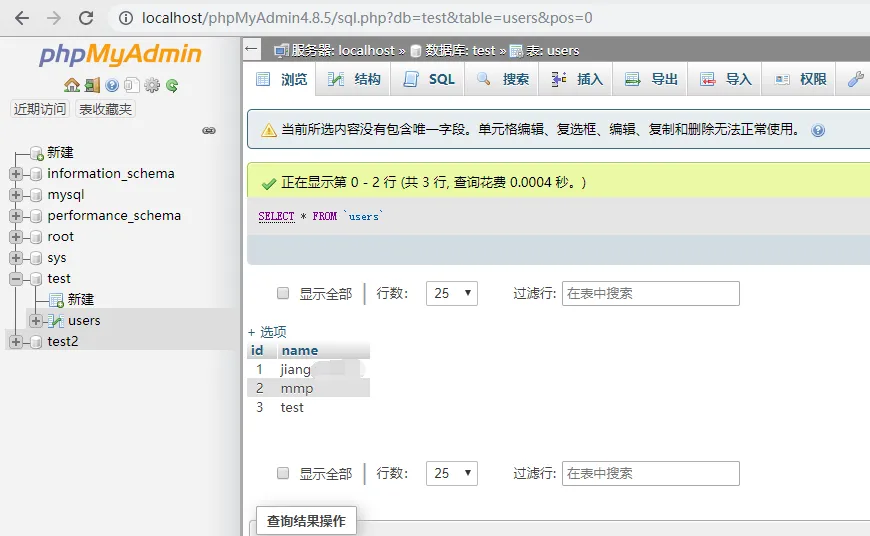Image resolution: width=870 pixels, height=536 pixels.
Task: Select the performance_schema database in tree
Action: (114, 216)
